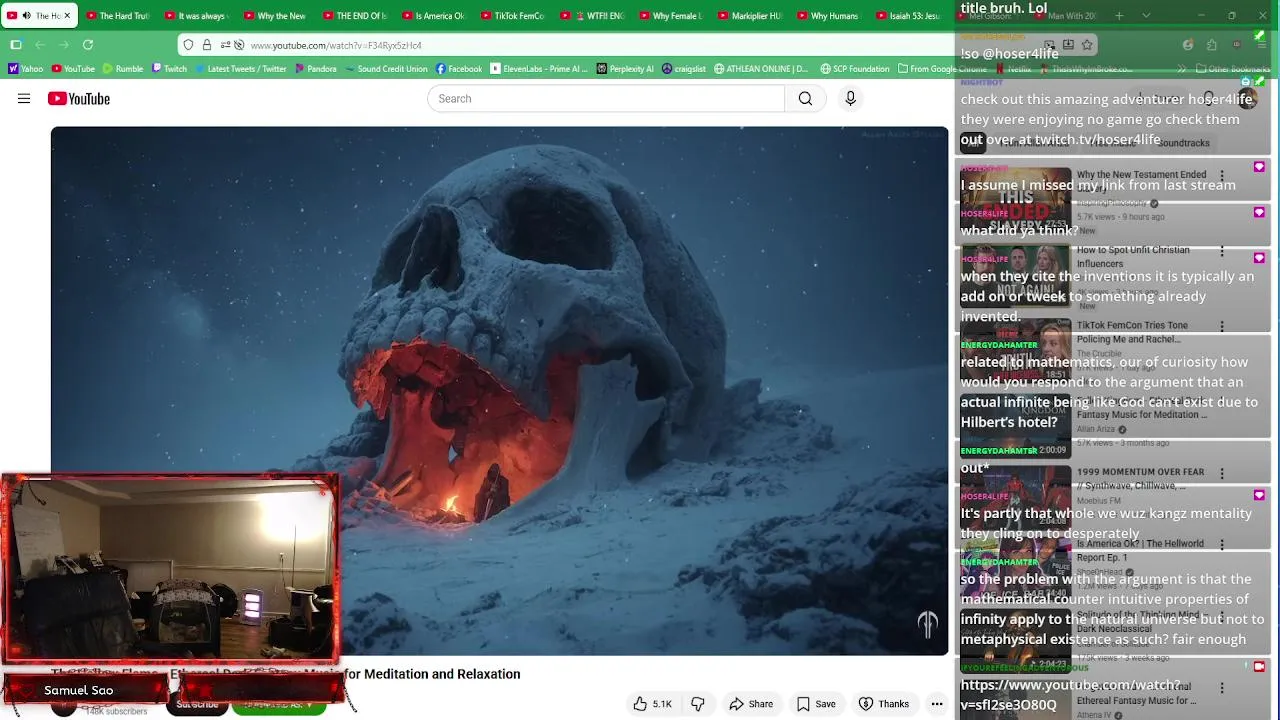Viewport: 1280px width, 720px height.
Task: Like the video showing 5.1K likes
Action: (x=652, y=704)
